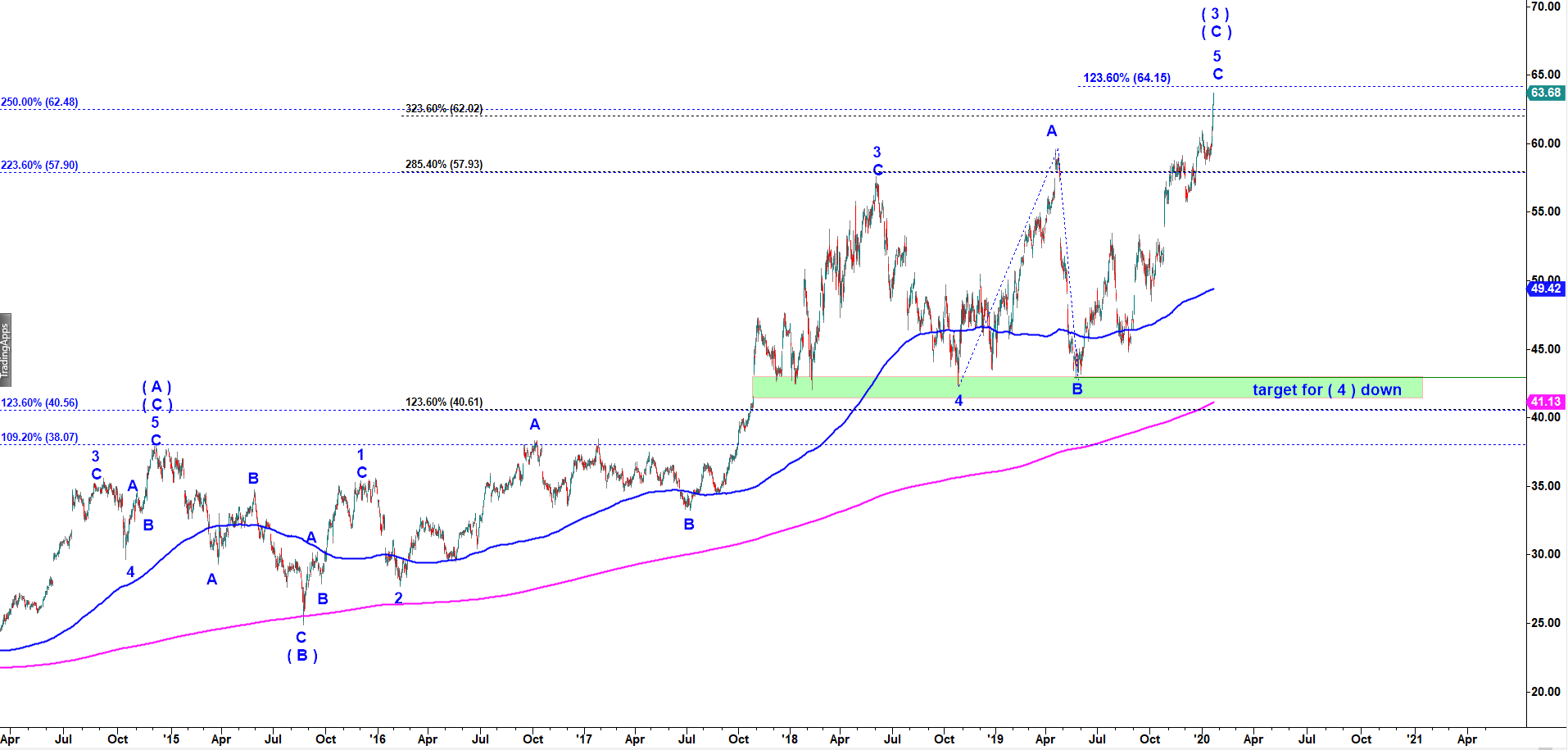Select the blue 49.42 moving average tag
This screenshot has height=750, width=1568.
point(1545,289)
